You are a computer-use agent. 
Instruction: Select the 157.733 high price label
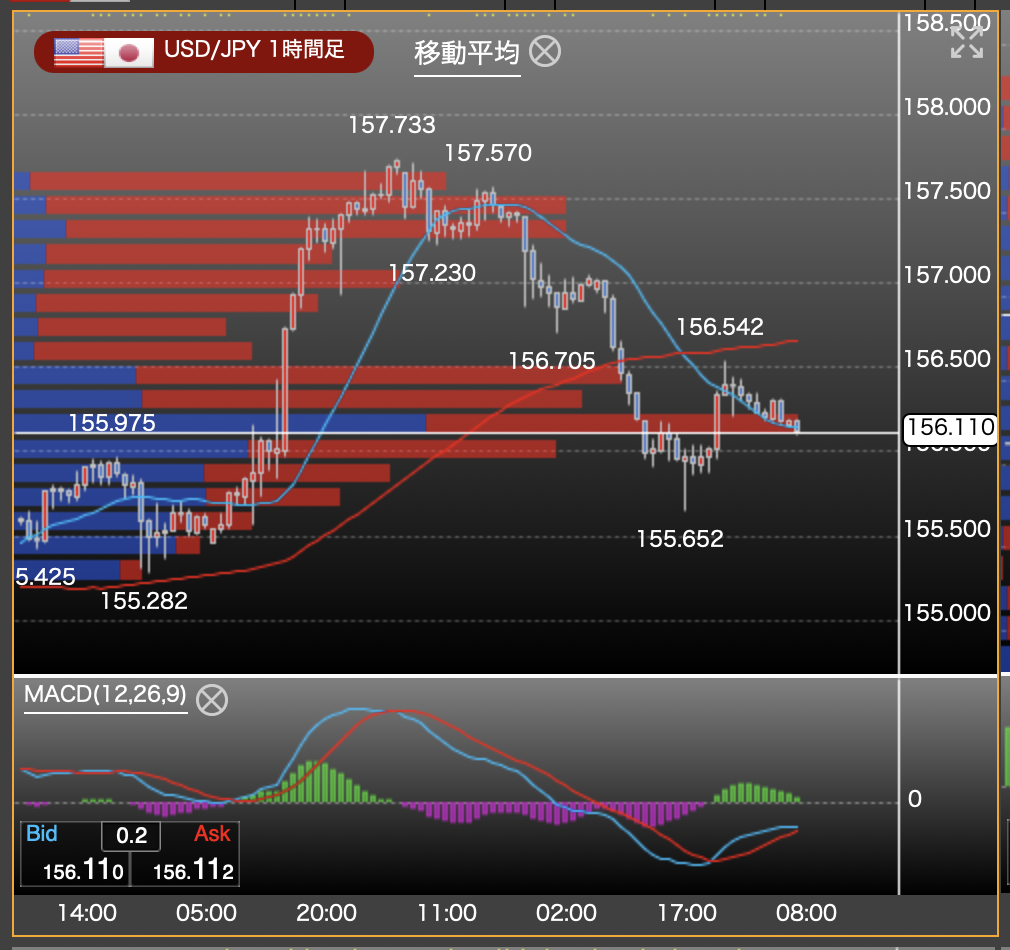pyautogui.click(x=392, y=125)
